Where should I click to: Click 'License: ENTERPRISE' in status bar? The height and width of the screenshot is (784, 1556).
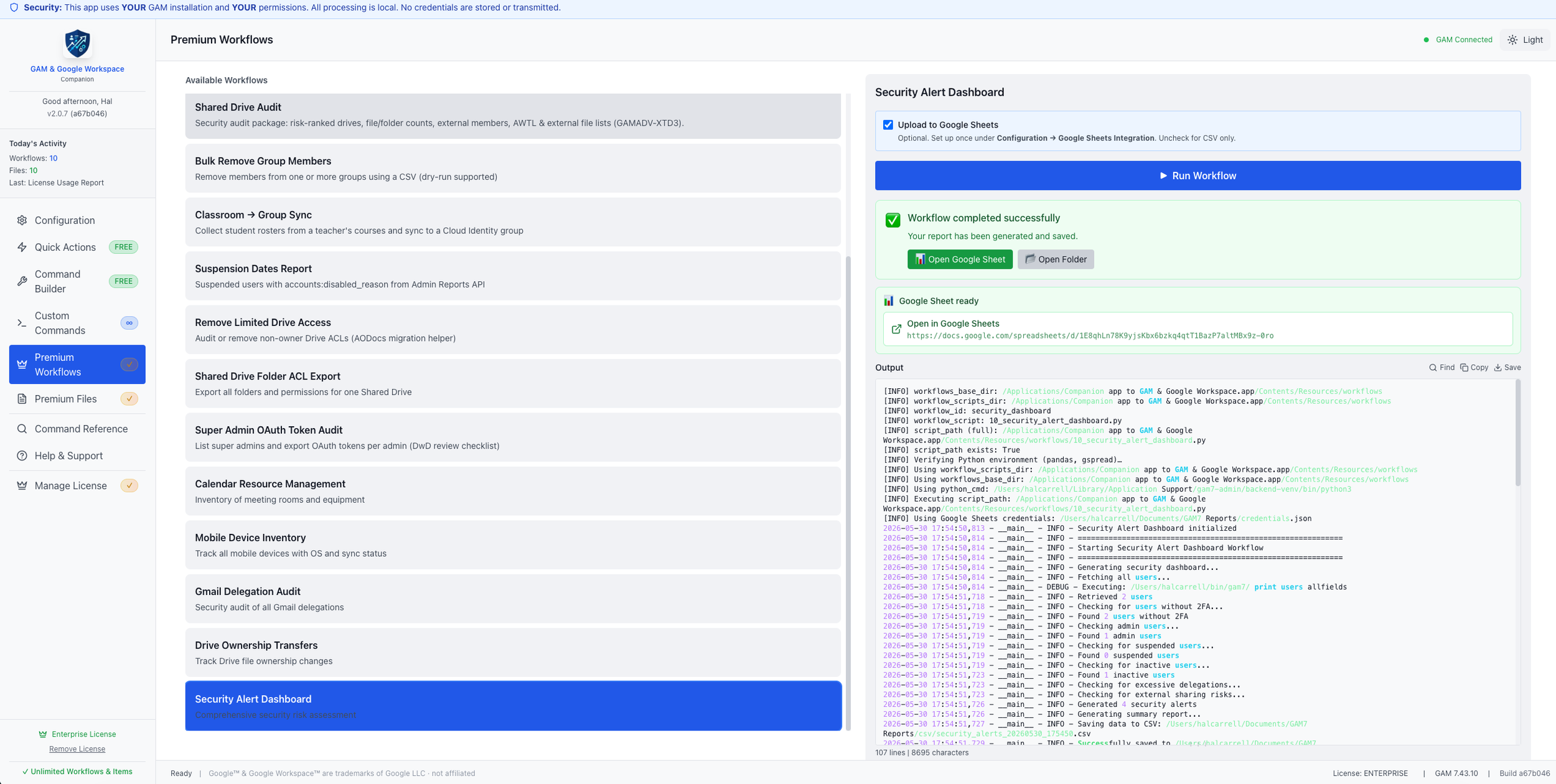tap(1370, 773)
